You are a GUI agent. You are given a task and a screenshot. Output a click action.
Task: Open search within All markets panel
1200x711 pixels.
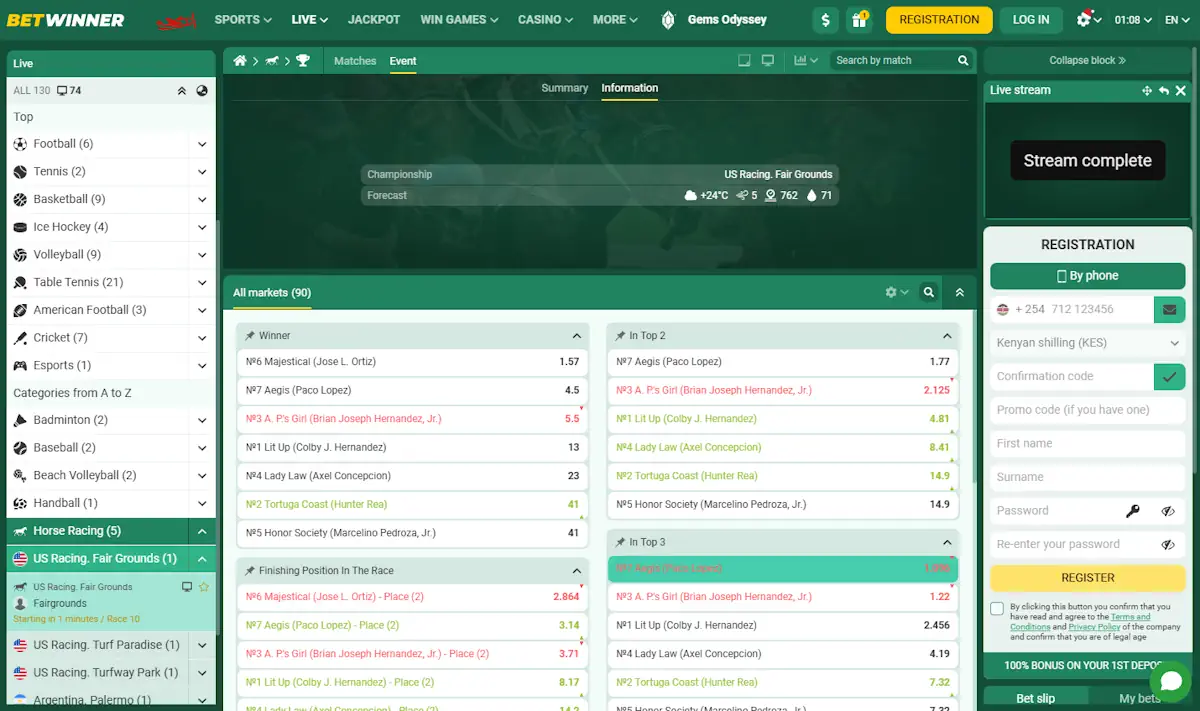(928, 292)
